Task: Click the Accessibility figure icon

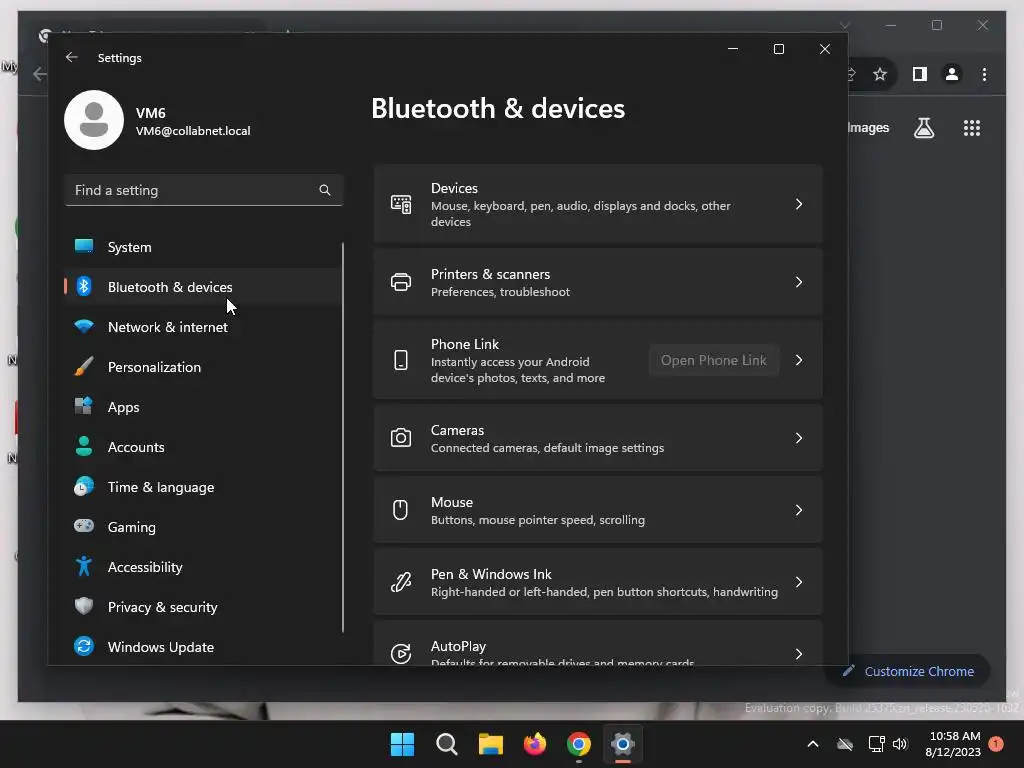Action: pos(84,566)
